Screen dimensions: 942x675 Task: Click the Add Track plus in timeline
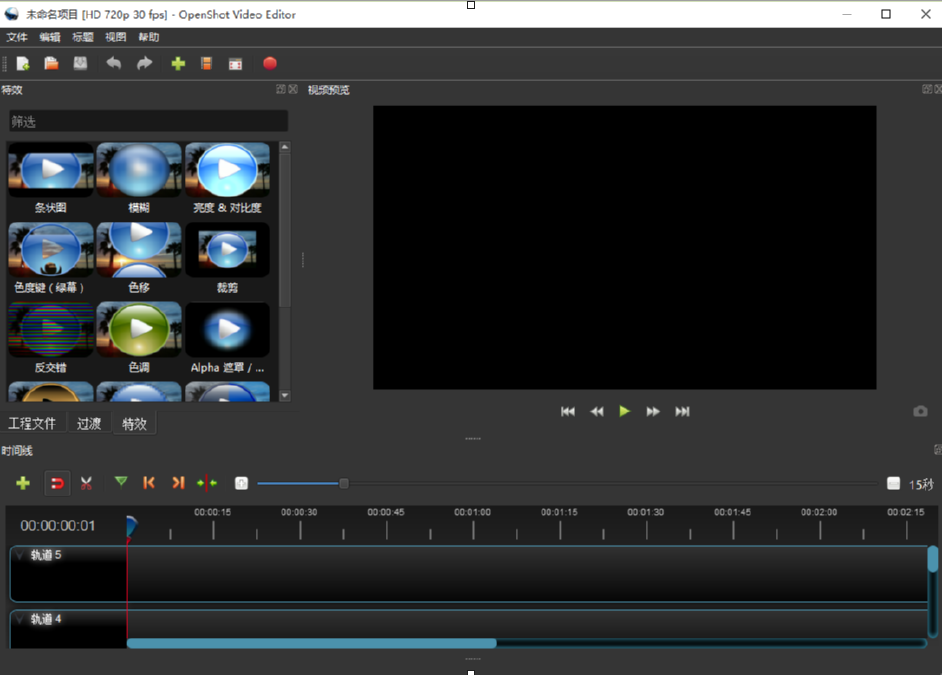pyautogui.click(x=23, y=483)
